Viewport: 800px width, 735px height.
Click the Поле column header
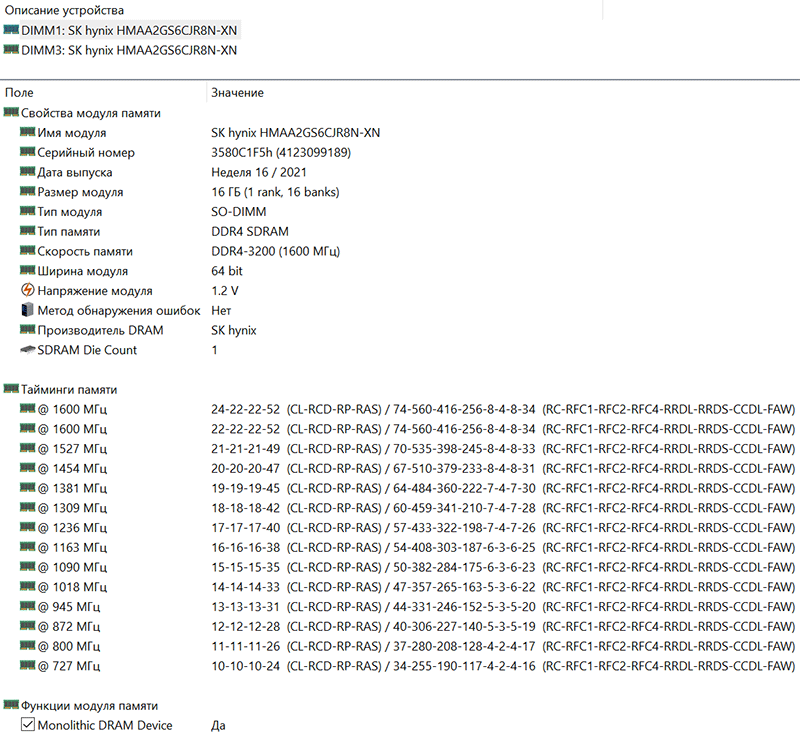pos(19,93)
